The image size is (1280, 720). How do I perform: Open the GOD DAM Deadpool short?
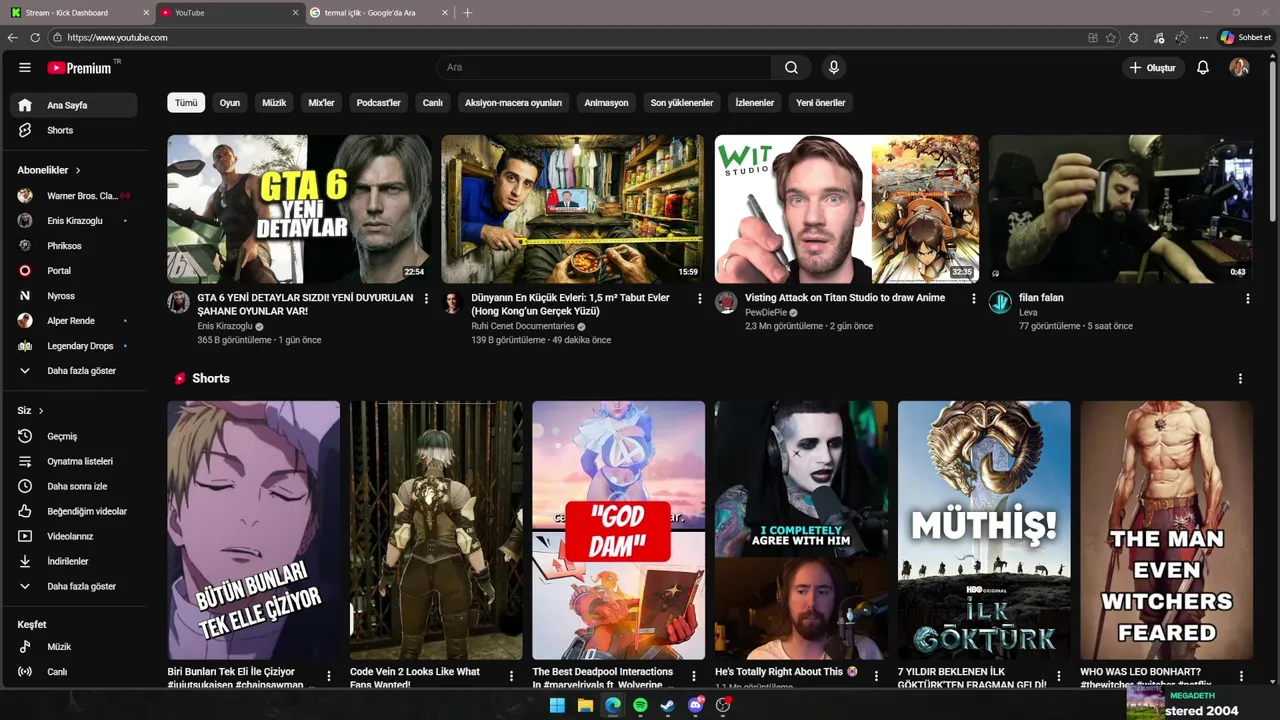pos(619,530)
